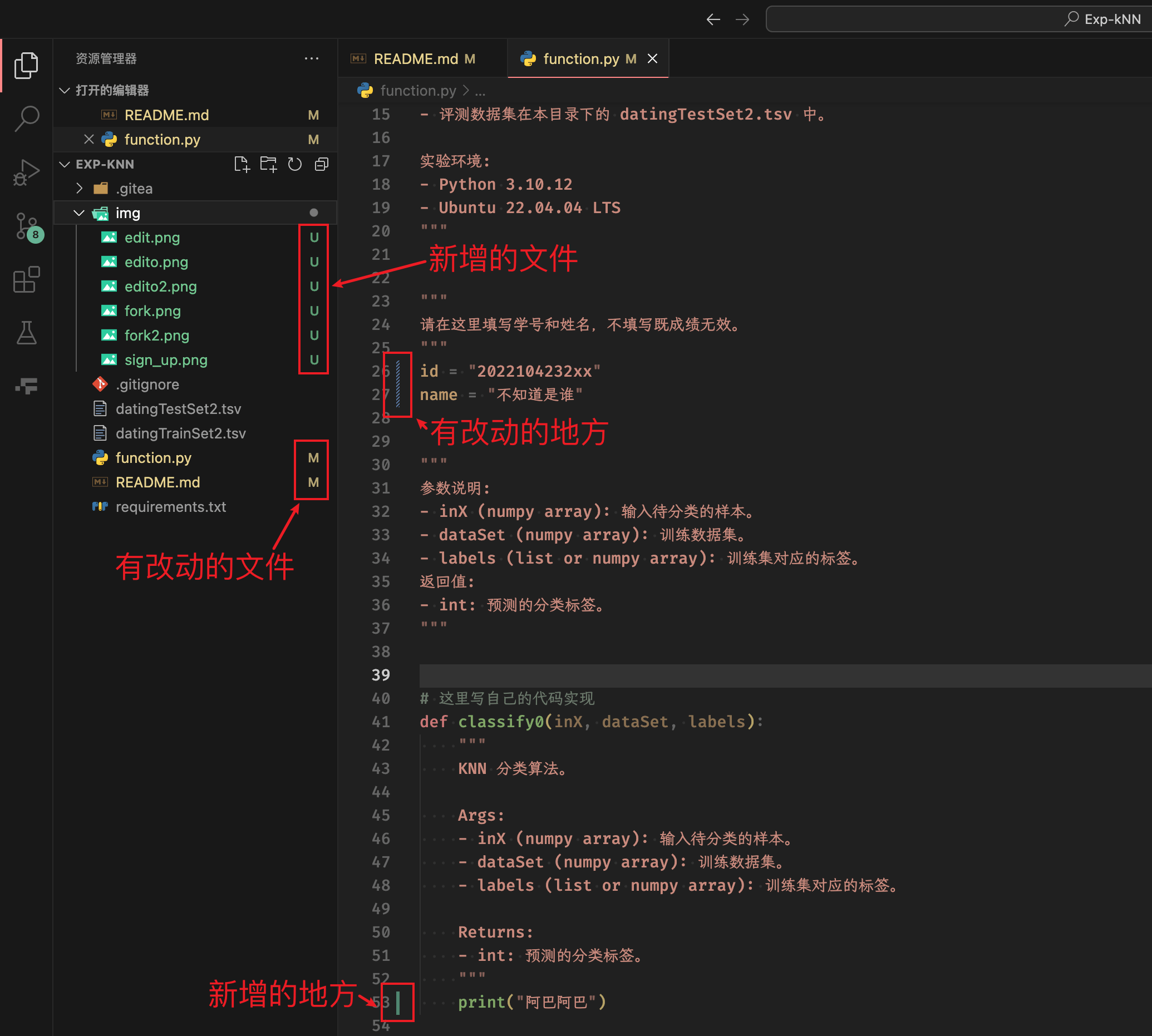Open the Explorer view in activity bar

pos(26,66)
